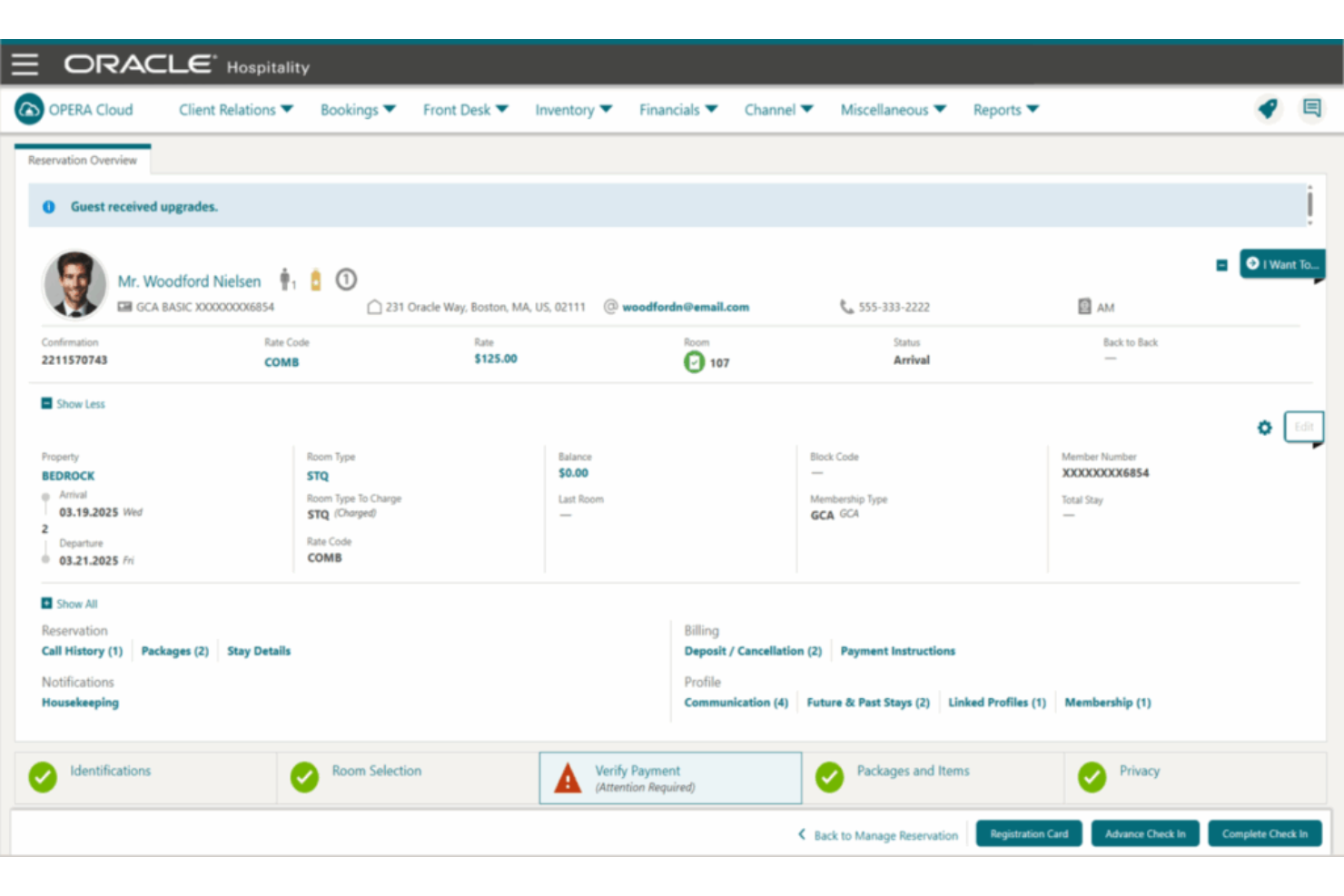Click green check icon for Privacy

pos(1092,777)
